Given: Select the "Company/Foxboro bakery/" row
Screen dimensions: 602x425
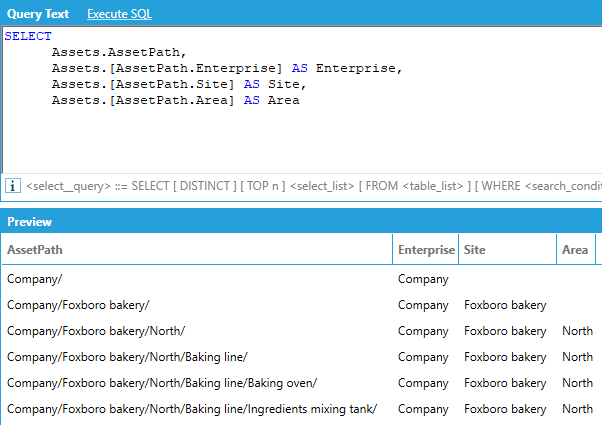Looking at the screenshot, I should (x=78, y=305).
